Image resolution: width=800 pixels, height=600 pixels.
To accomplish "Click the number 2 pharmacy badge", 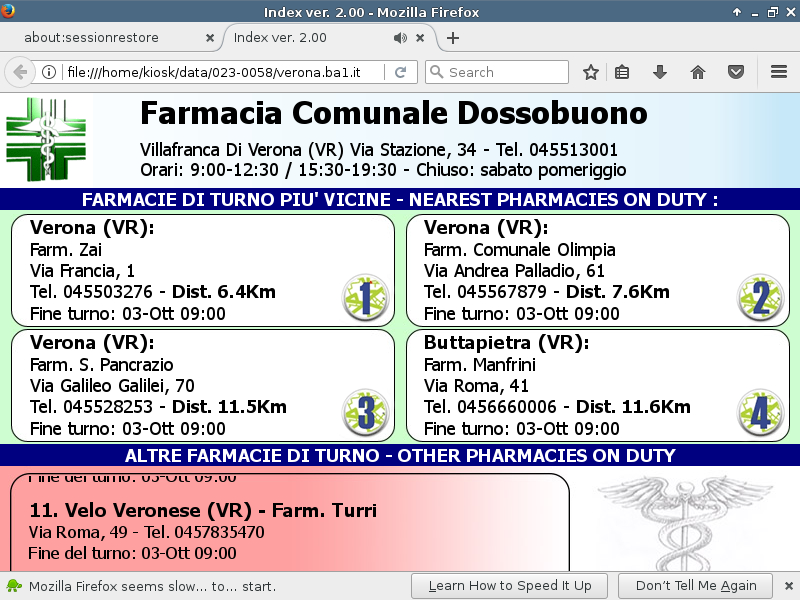I will 760,298.
